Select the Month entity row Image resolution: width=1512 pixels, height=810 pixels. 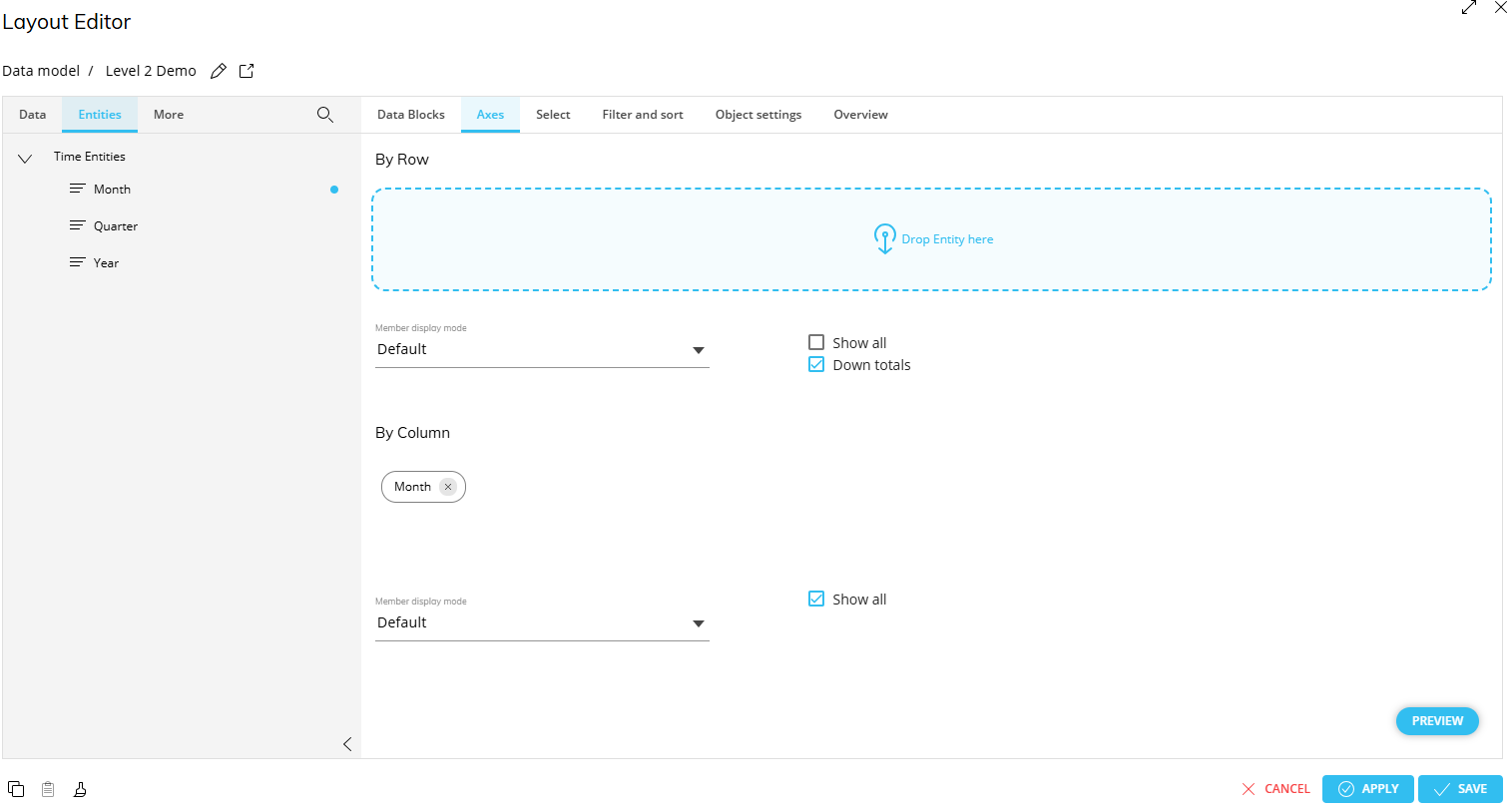(182, 190)
